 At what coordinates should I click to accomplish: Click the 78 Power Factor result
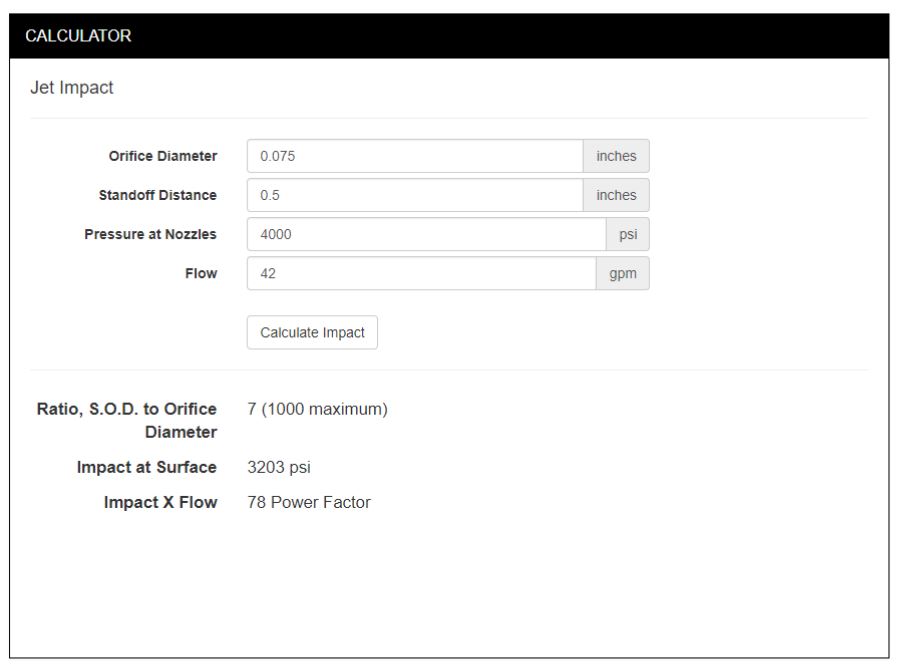coord(309,502)
